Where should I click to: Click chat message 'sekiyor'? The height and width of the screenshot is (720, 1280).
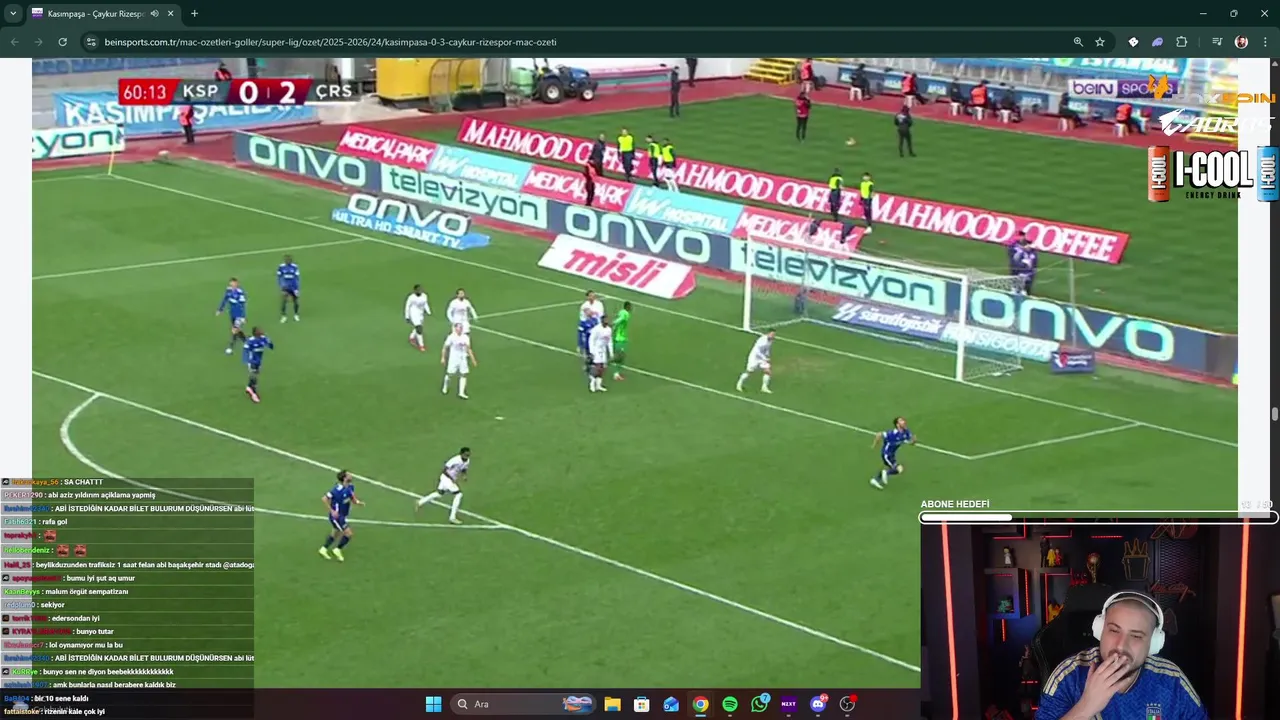click(x=53, y=605)
